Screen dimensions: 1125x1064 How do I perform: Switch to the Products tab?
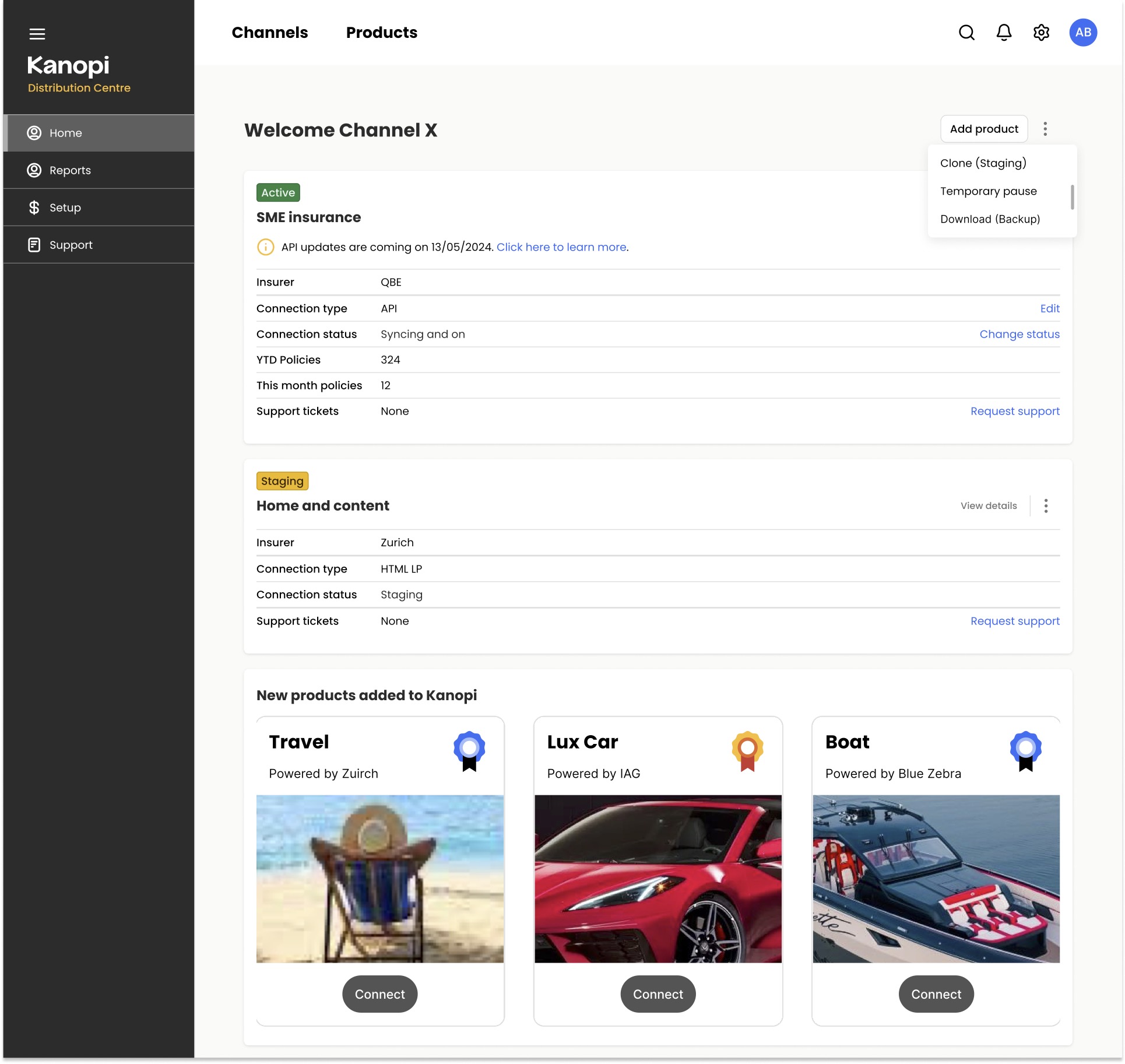(382, 33)
